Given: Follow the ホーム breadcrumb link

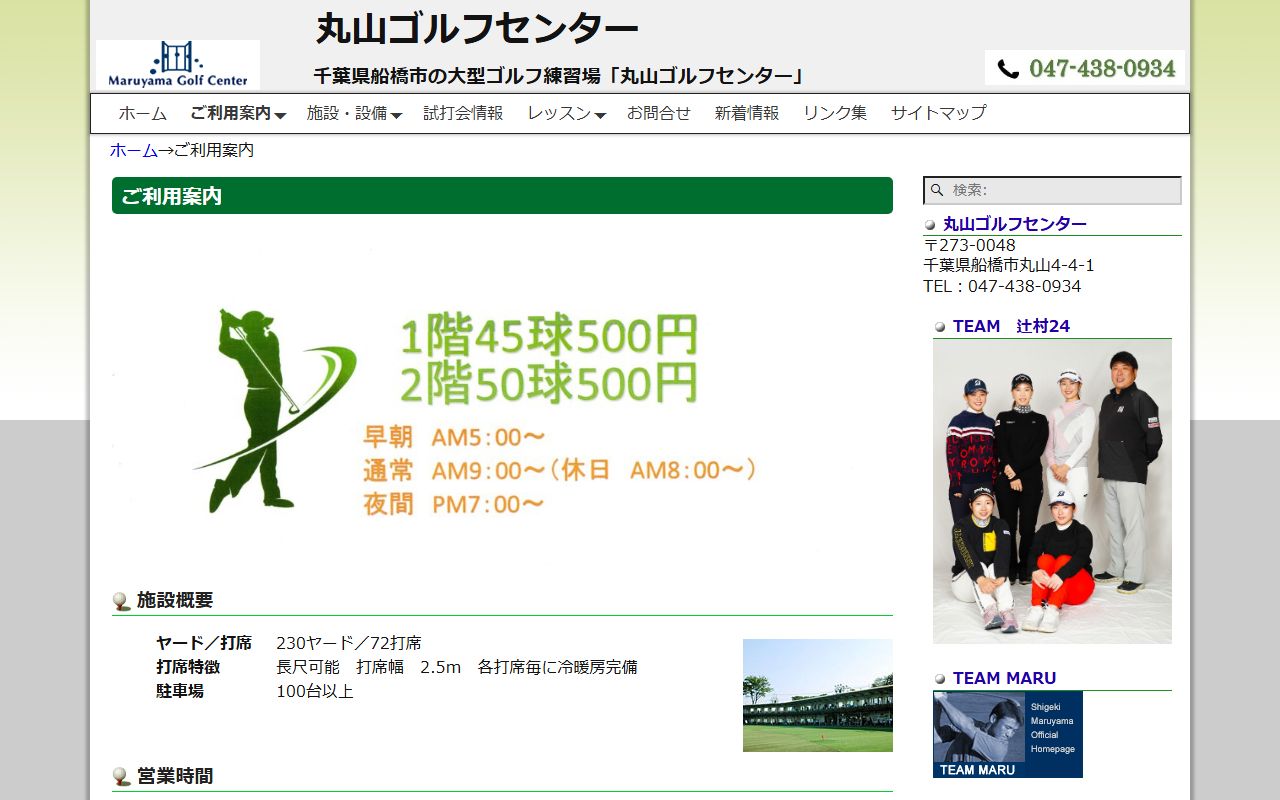Looking at the screenshot, I should coord(134,151).
